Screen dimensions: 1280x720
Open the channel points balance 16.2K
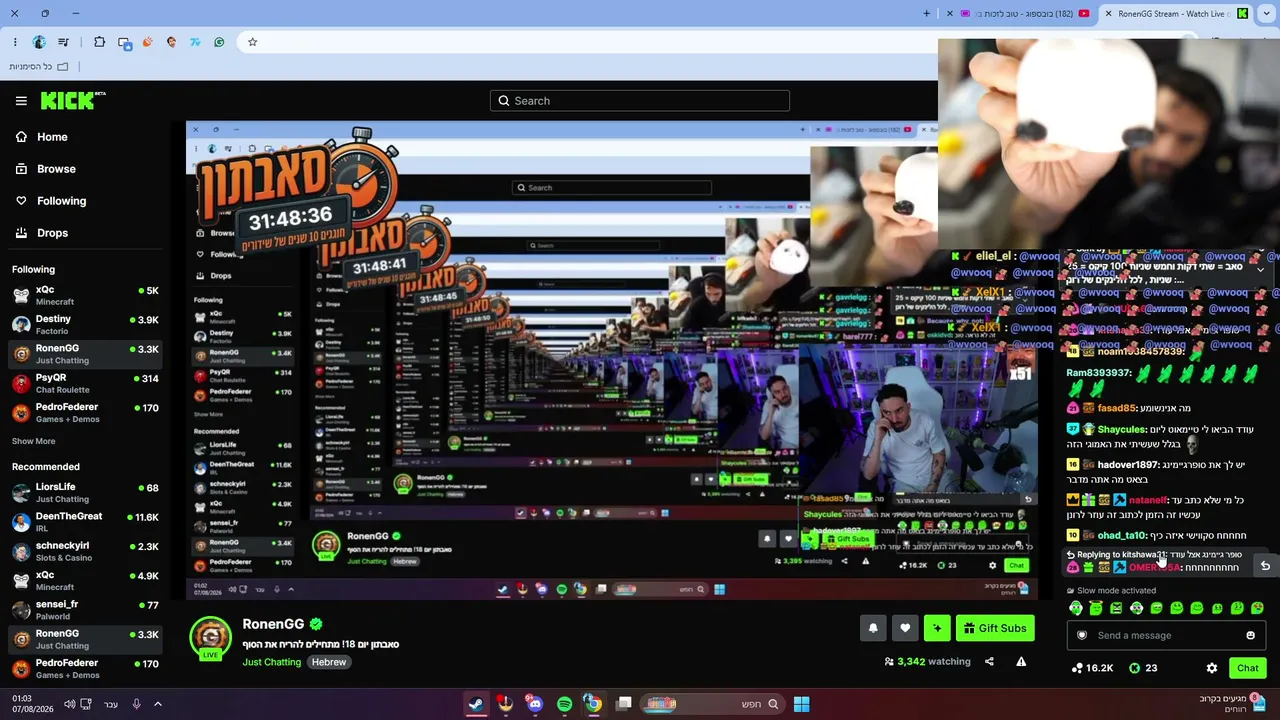1092,668
